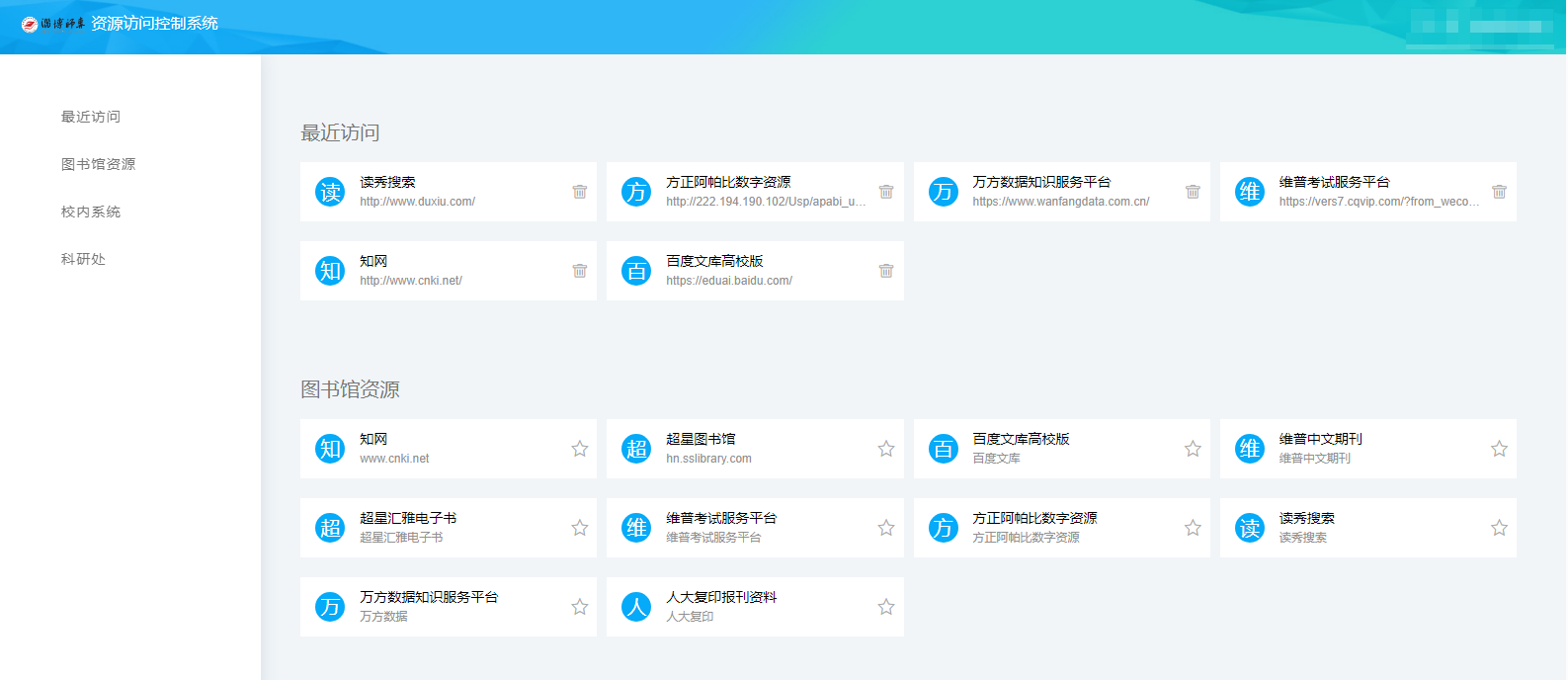
Task: Click the 超星图书馆 round icon
Action: pyautogui.click(x=636, y=449)
